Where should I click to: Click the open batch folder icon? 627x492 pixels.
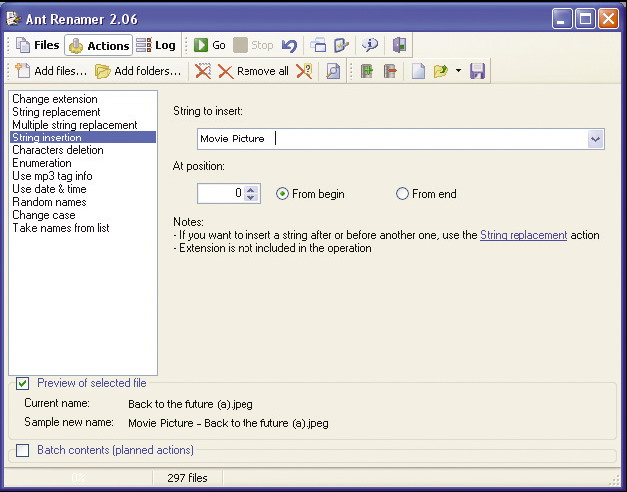441,71
